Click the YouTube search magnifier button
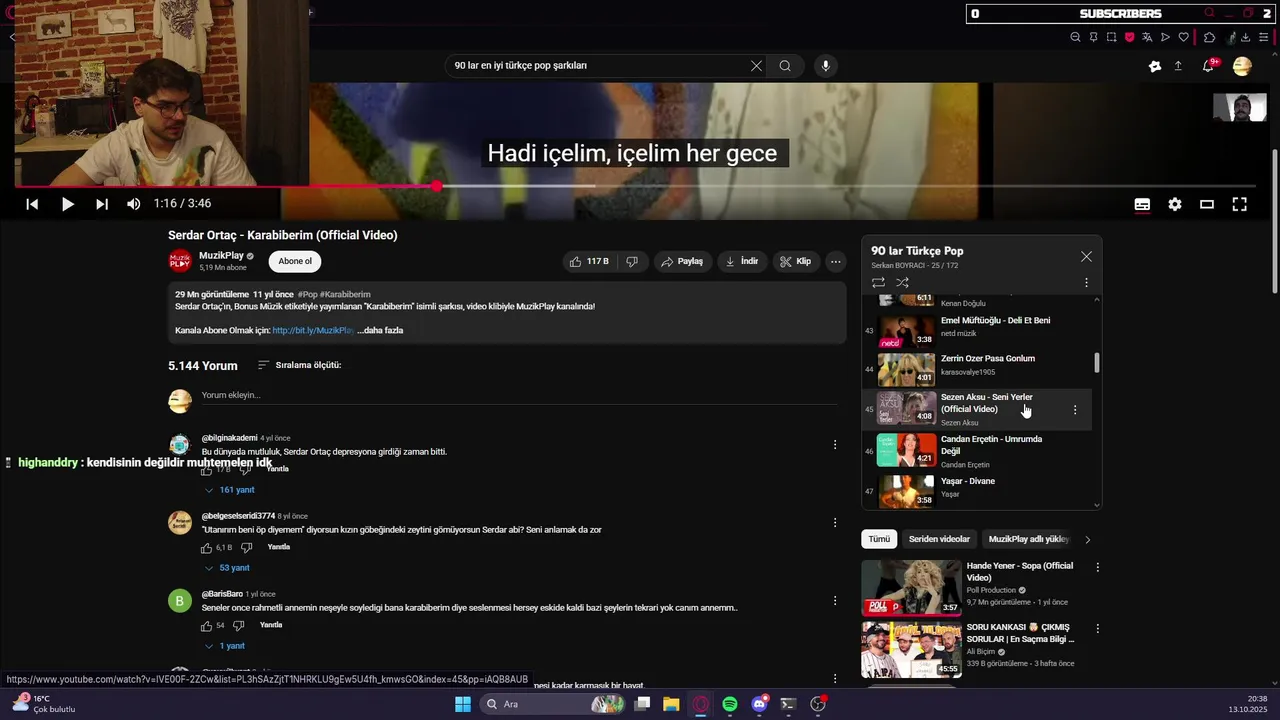 785,66
